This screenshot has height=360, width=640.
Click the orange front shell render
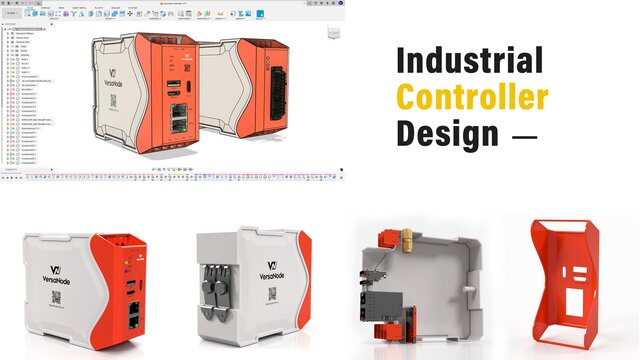coord(566,284)
